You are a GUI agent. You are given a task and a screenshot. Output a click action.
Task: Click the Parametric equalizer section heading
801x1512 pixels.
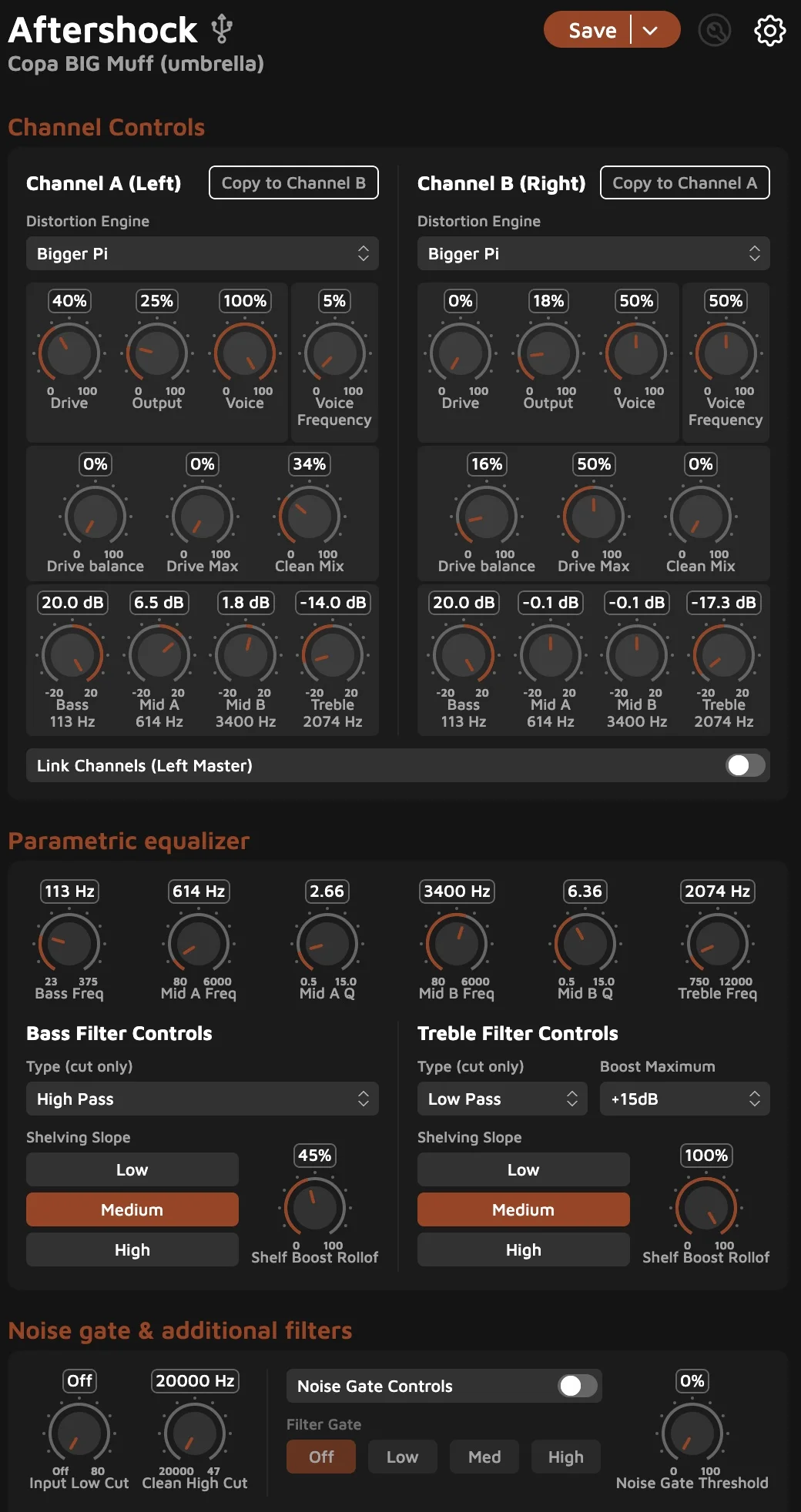pos(129,841)
